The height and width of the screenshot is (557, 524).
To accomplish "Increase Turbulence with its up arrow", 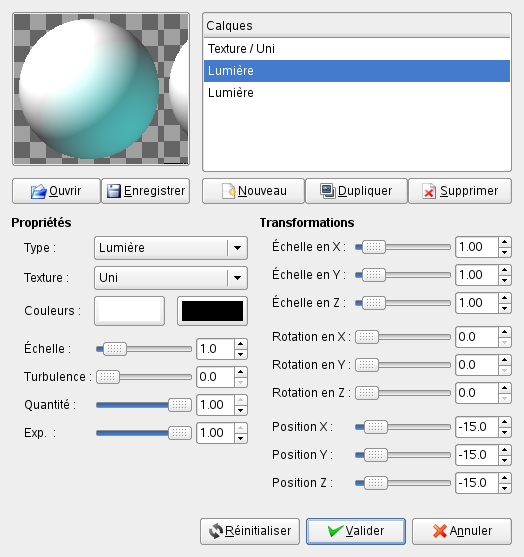I will [x=241, y=372].
